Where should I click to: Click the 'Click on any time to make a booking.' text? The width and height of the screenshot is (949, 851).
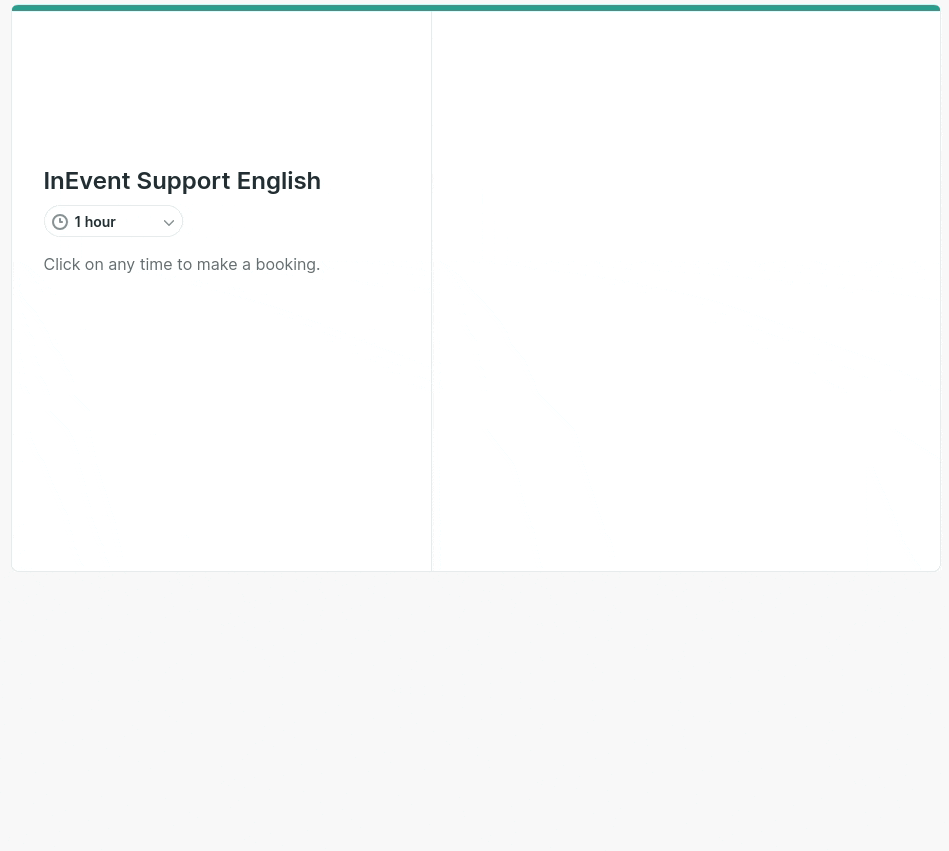[x=182, y=264]
